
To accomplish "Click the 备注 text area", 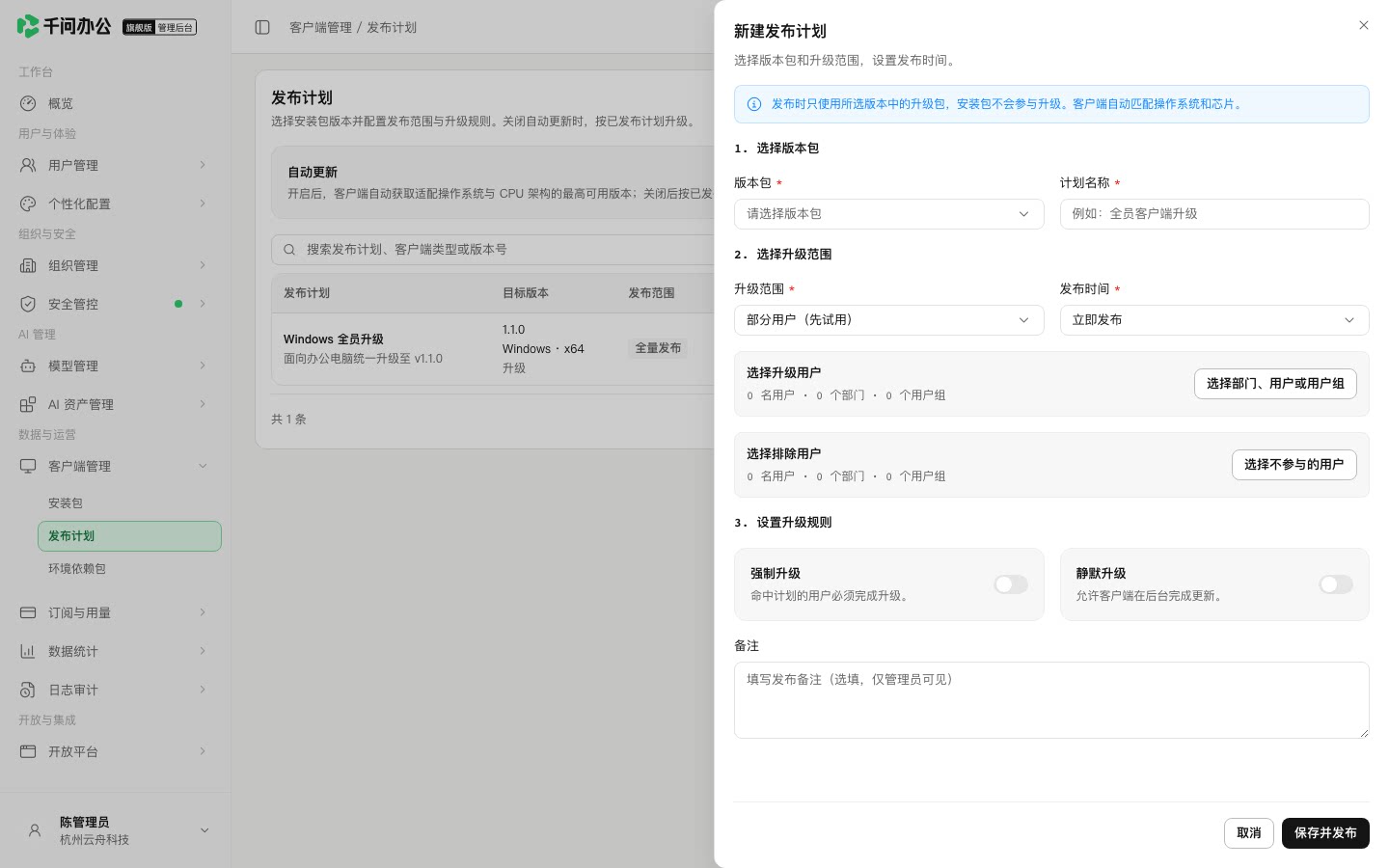I will pyautogui.click(x=1051, y=700).
